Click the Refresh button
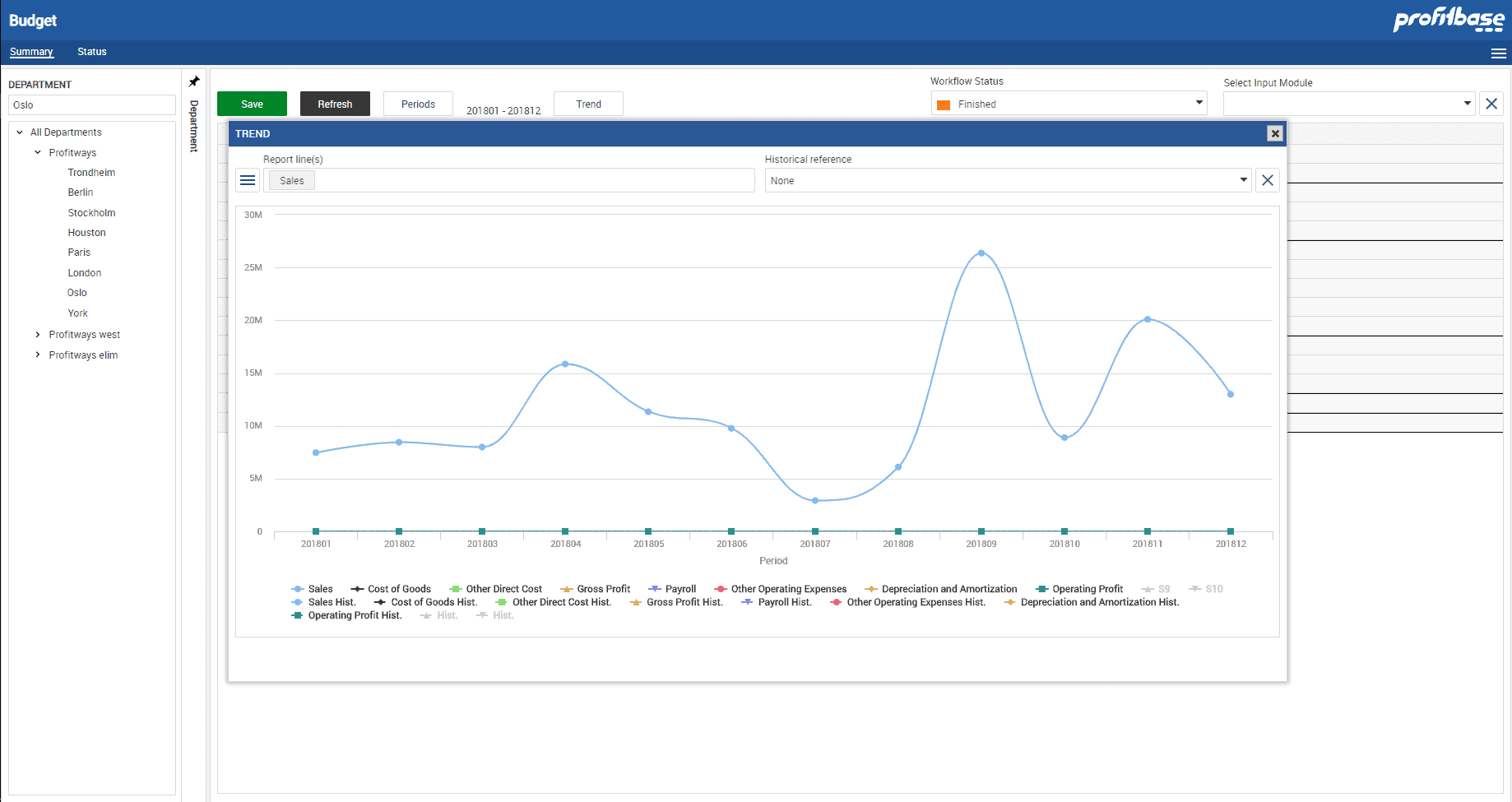 335,104
